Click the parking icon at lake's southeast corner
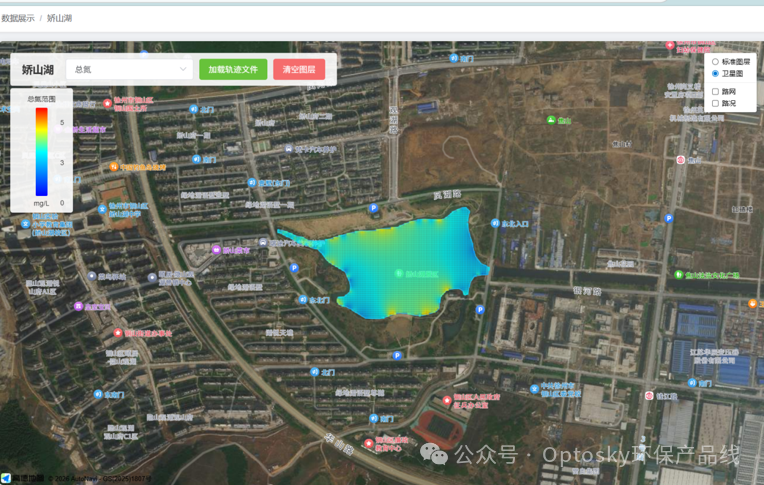Viewport: 764px width, 485px height. coord(480,310)
